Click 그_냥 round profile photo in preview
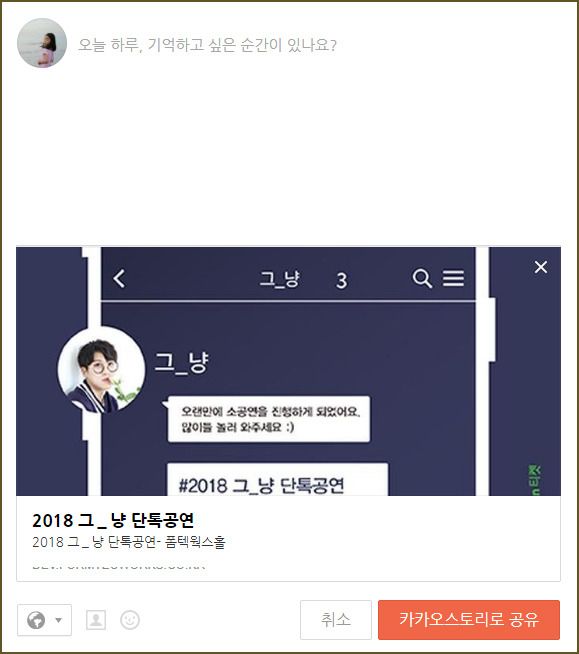 click(101, 370)
